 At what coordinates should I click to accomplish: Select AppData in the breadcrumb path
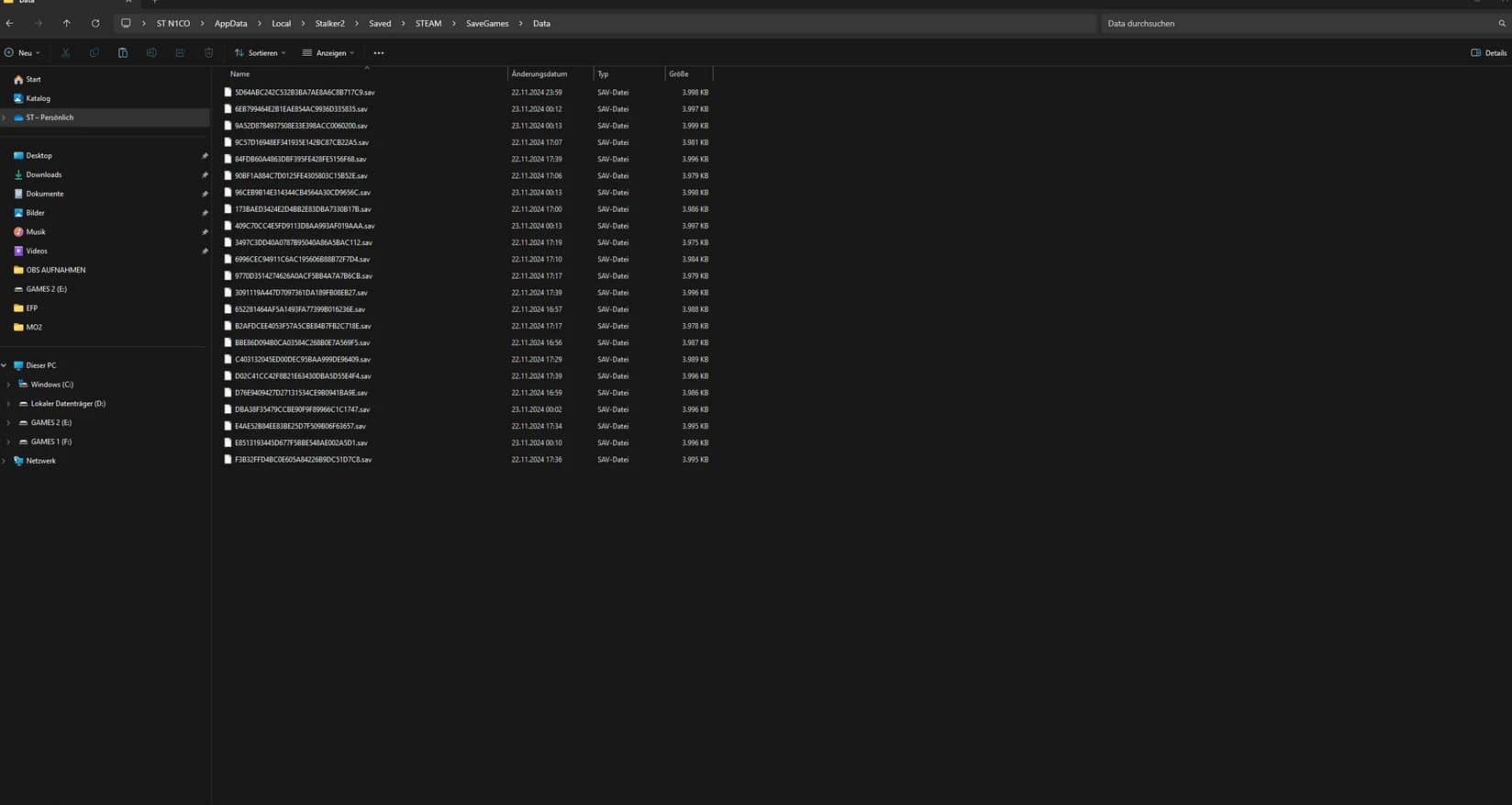230,23
